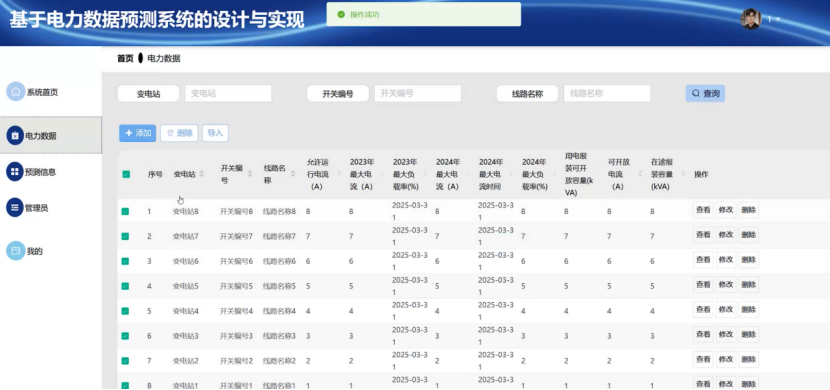Click 查看 for row 变电站5
Screen dimensions: 830x390
pos(703,284)
